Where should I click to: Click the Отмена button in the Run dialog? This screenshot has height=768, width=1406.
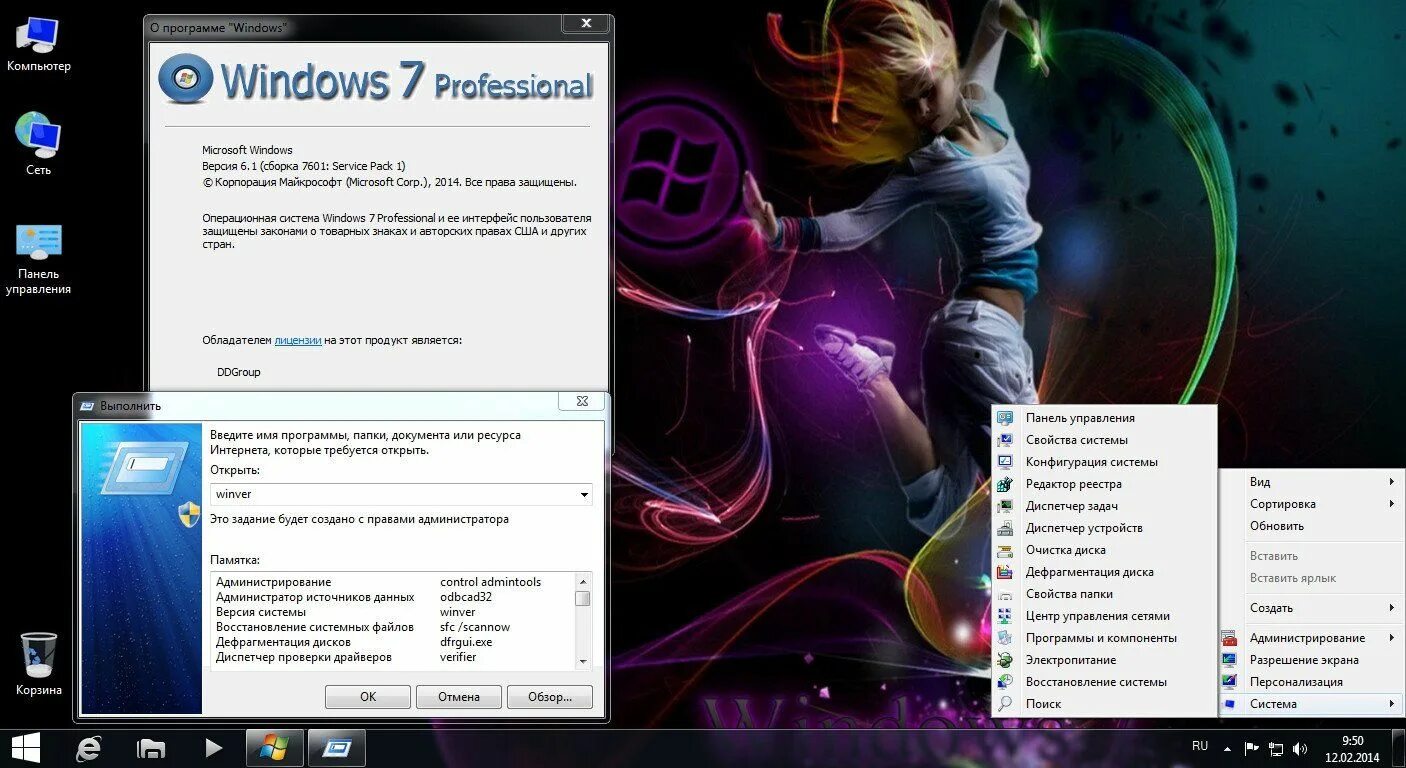[459, 697]
